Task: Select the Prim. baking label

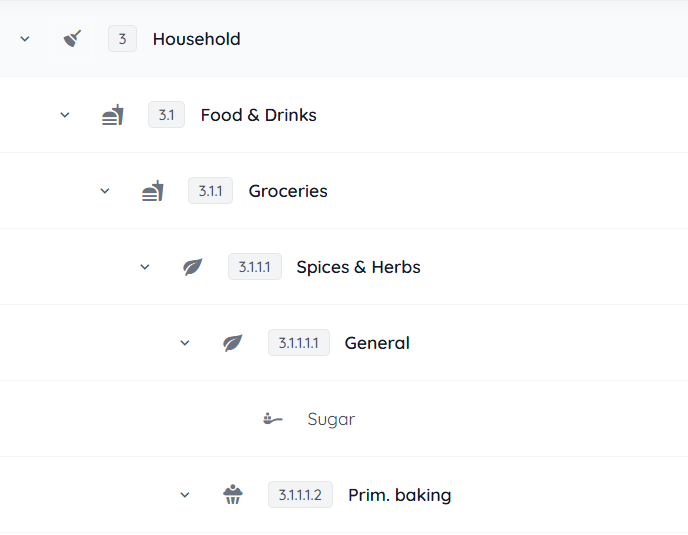Action: [x=399, y=495]
